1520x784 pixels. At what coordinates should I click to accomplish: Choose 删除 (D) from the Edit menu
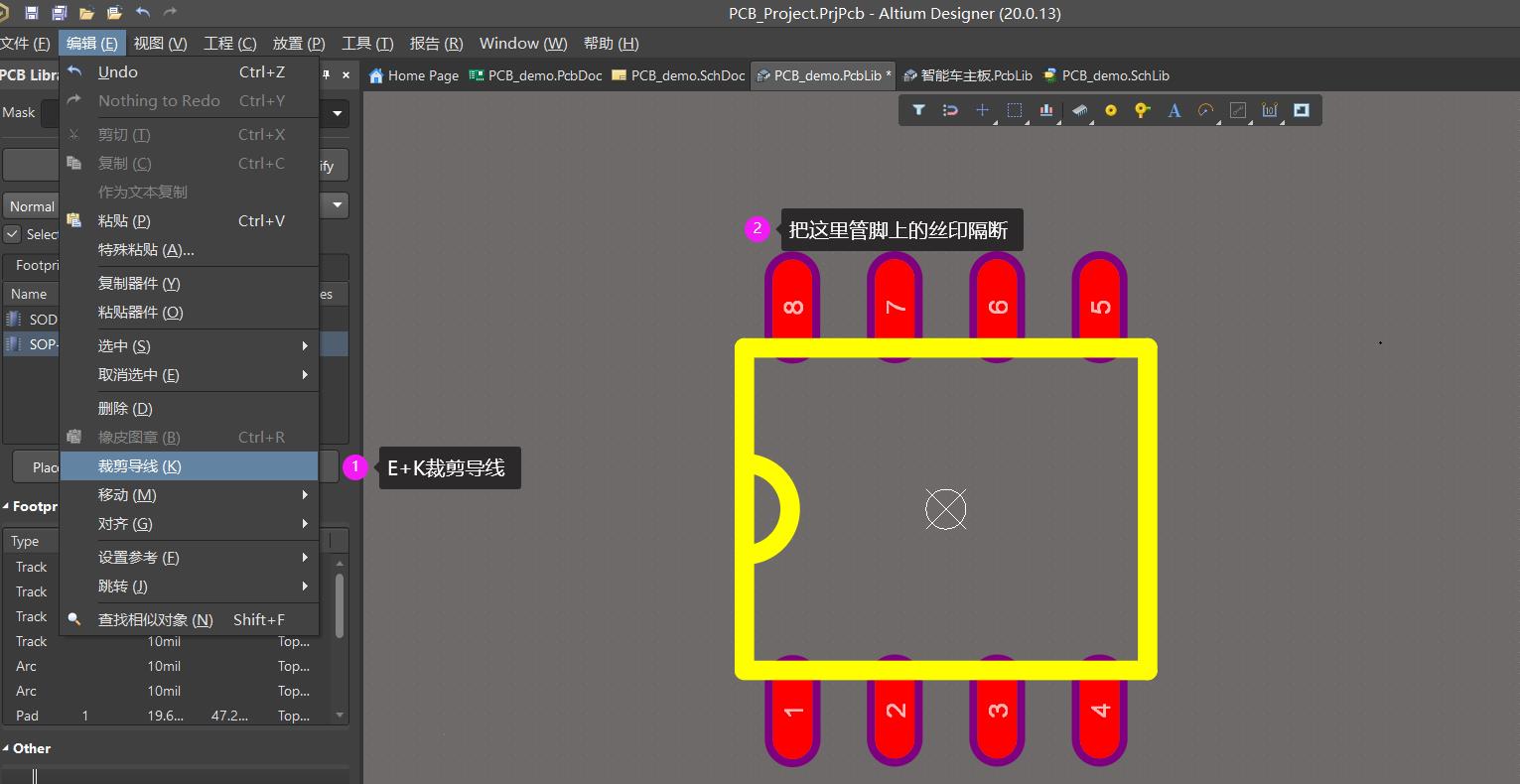(189, 408)
